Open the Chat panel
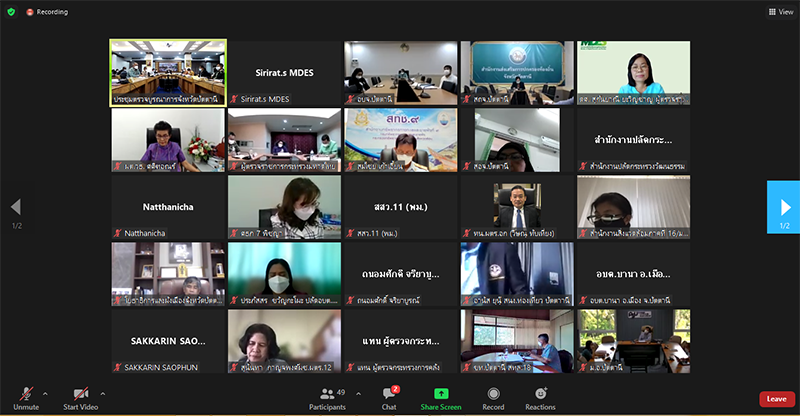This screenshot has height=416, width=800. click(x=388, y=397)
